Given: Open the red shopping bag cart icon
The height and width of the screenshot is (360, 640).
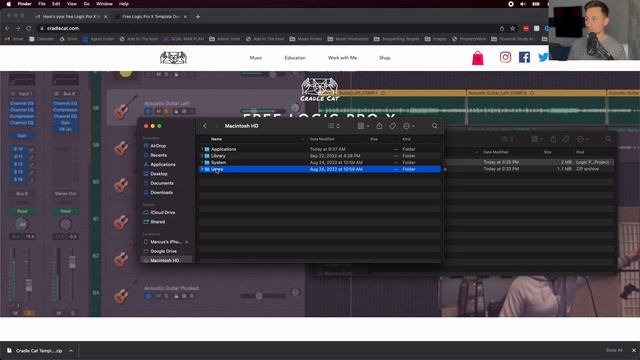Looking at the screenshot, I should 478,58.
